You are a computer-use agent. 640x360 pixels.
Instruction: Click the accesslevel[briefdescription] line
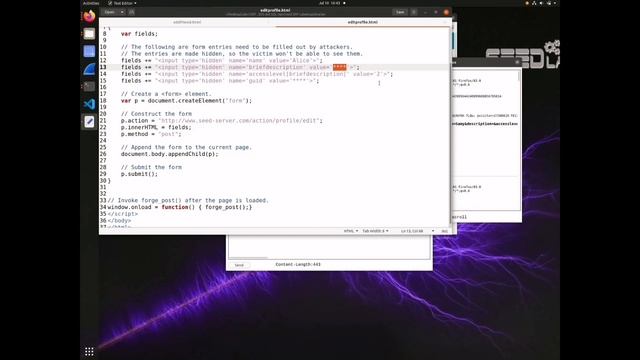click(x=257, y=74)
